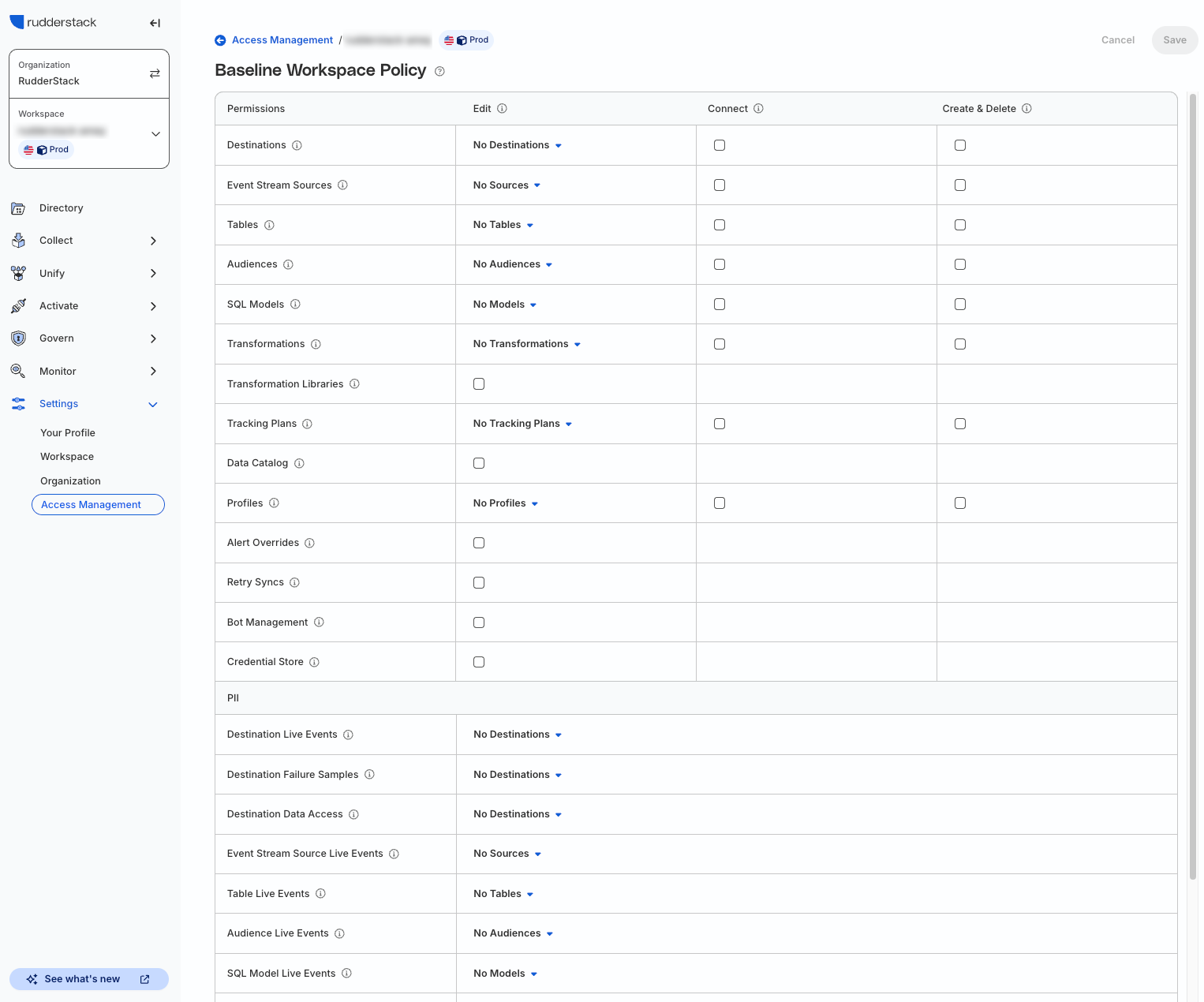Click the info icon next to Credential Store

tap(314, 662)
